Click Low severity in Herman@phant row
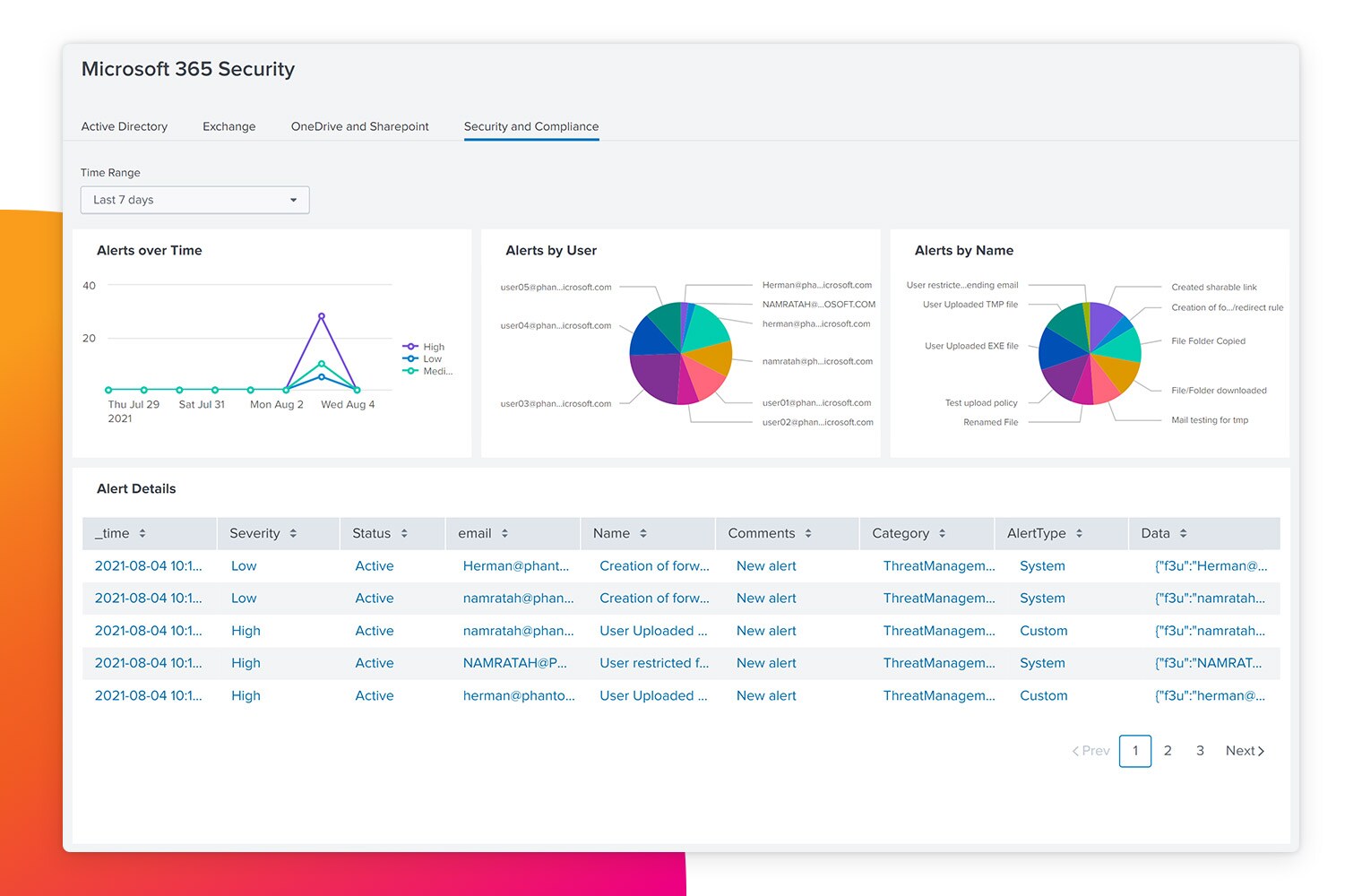 pyautogui.click(x=244, y=566)
